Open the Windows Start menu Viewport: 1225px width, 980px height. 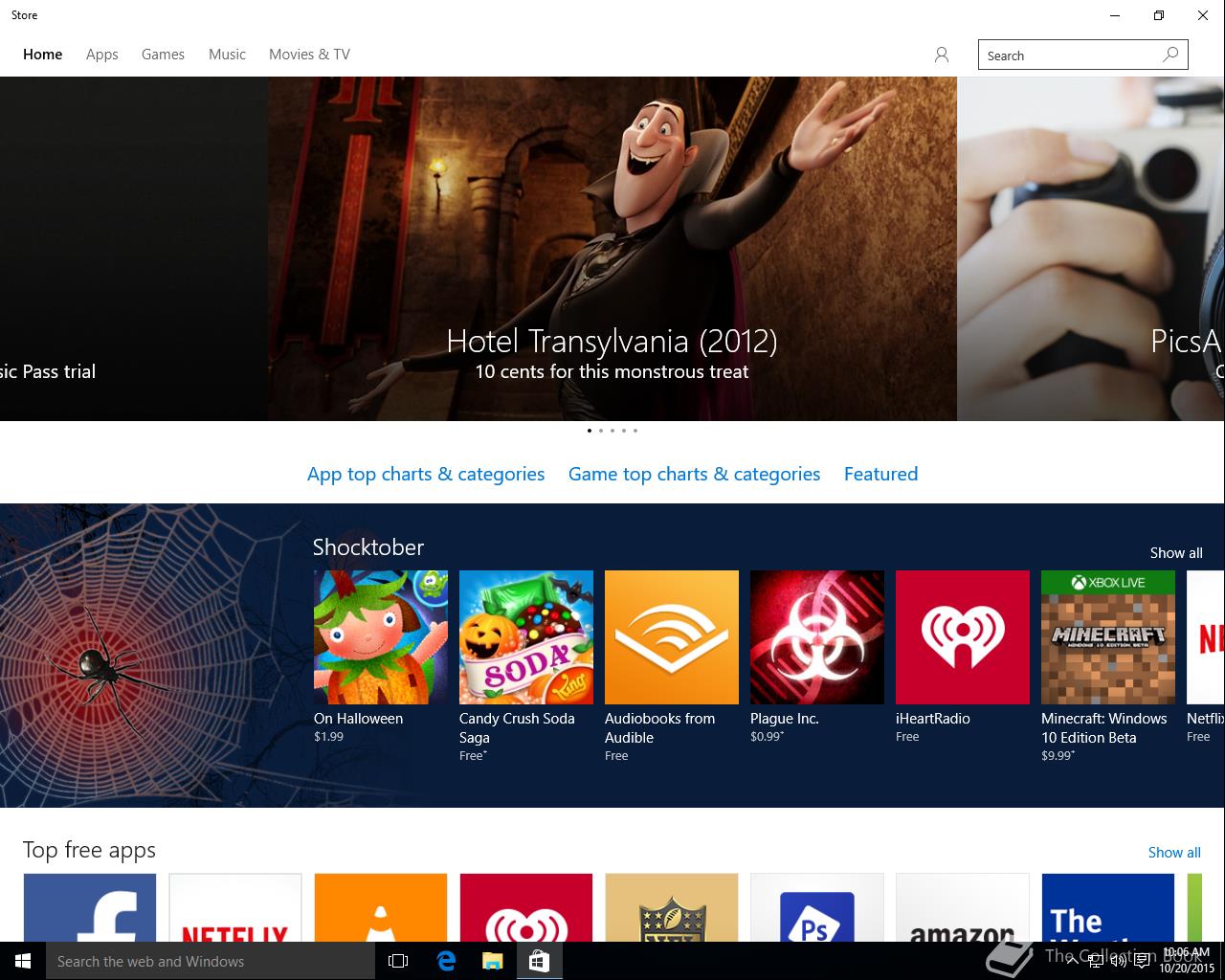click(x=23, y=961)
